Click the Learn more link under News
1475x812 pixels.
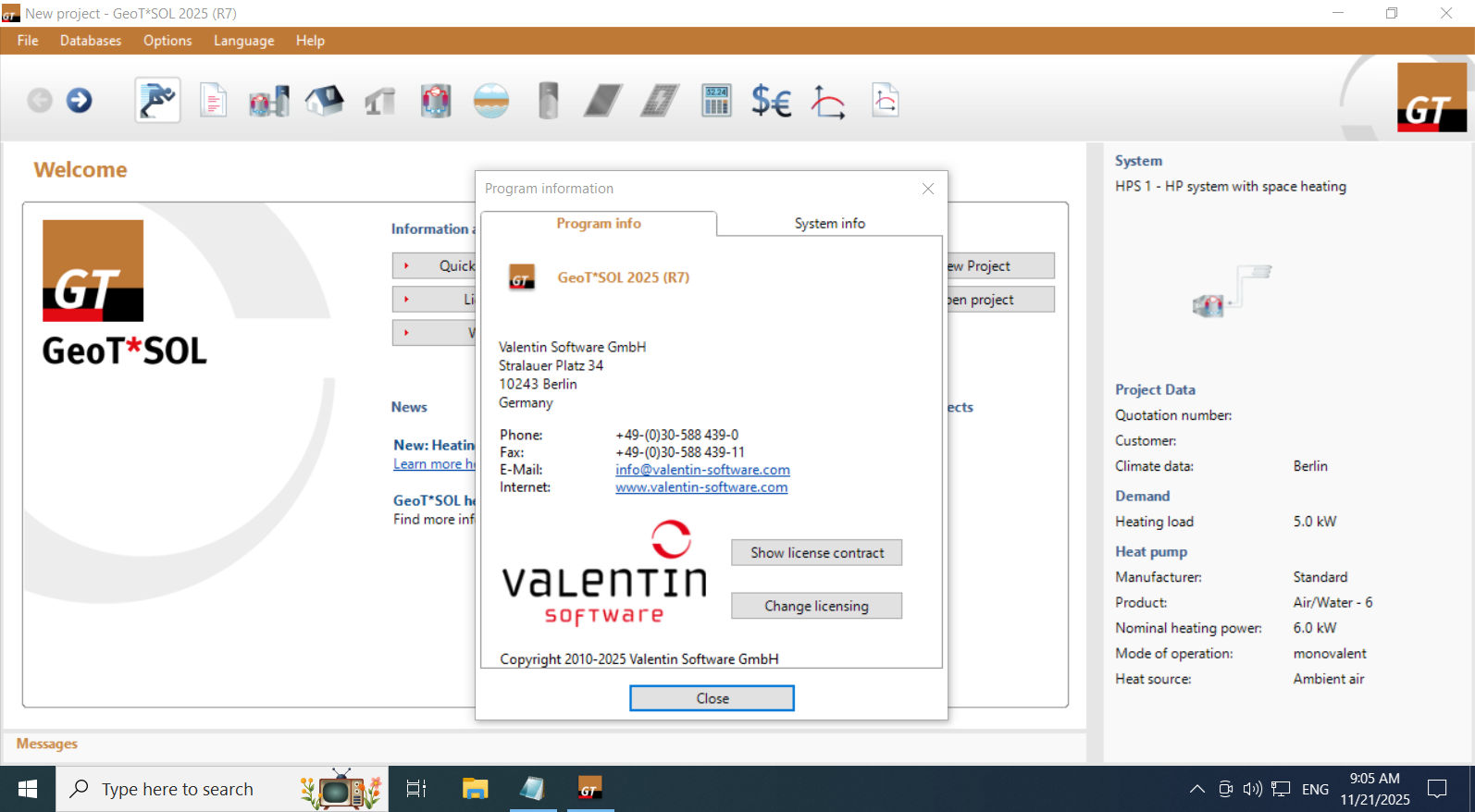tap(434, 464)
